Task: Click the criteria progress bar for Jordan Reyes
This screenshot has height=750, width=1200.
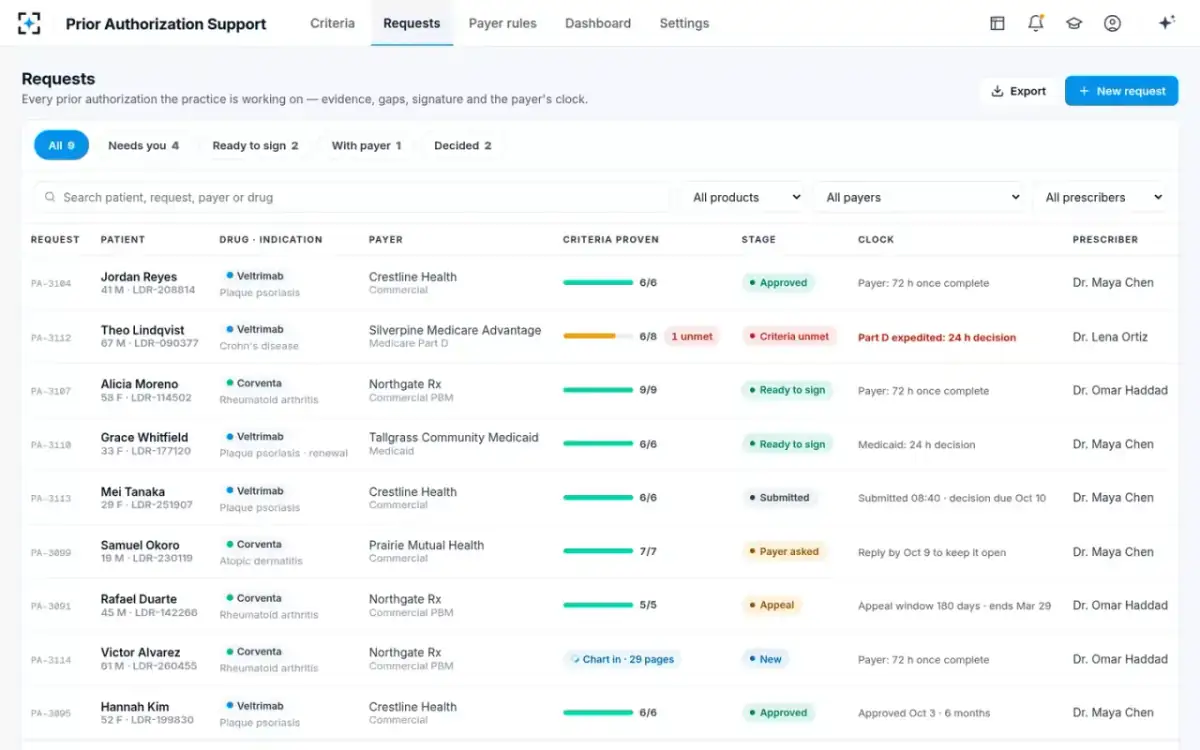Action: coord(598,283)
